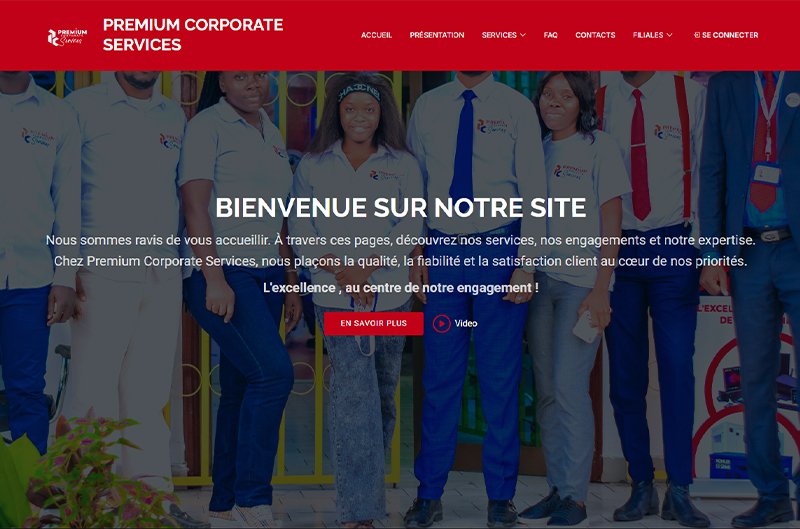Click the welcome paragraph starting Nous sommes ravis
The image size is (800, 529).
coord(401,250)
